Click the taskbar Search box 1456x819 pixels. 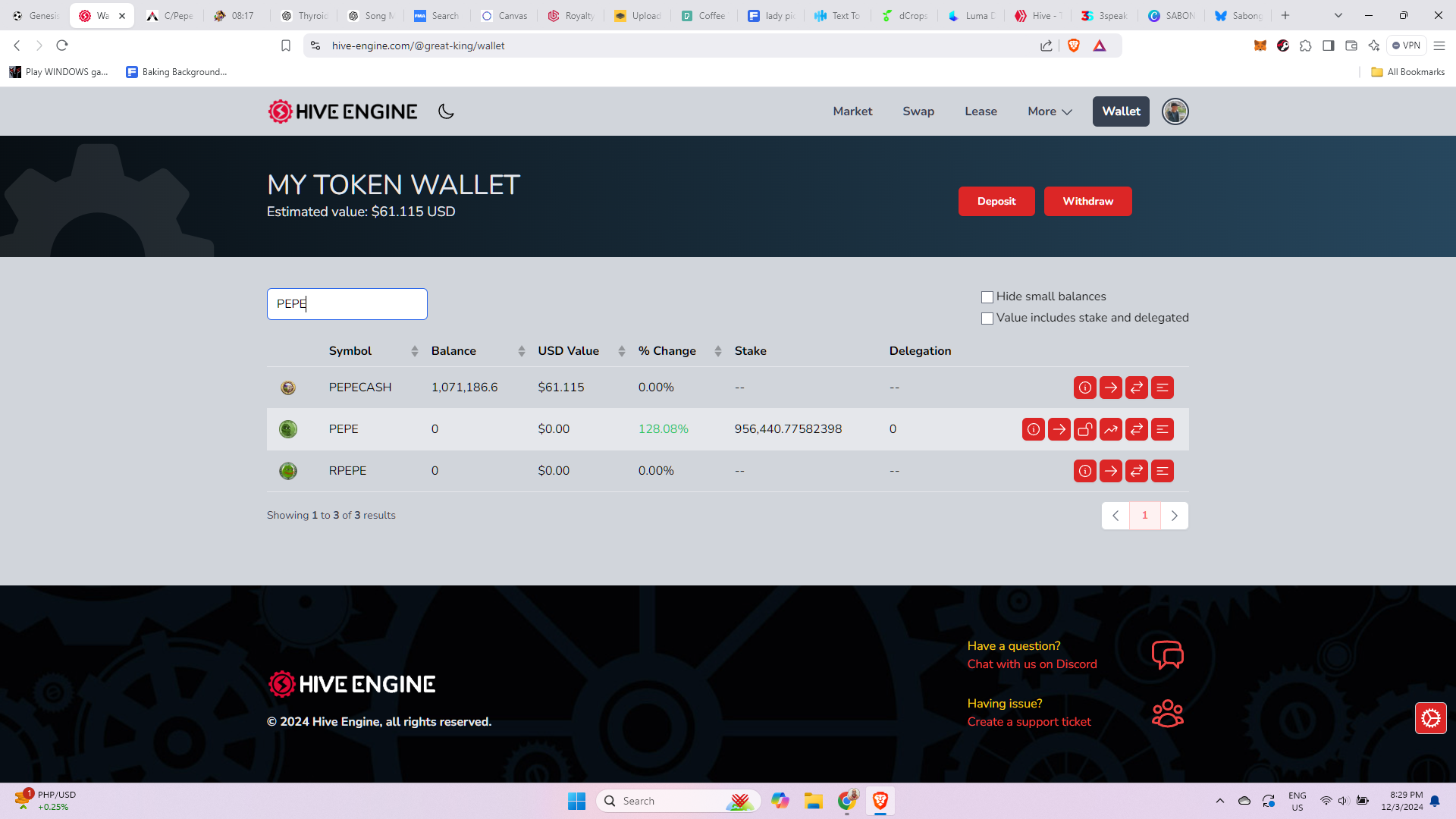coord(679,801)
